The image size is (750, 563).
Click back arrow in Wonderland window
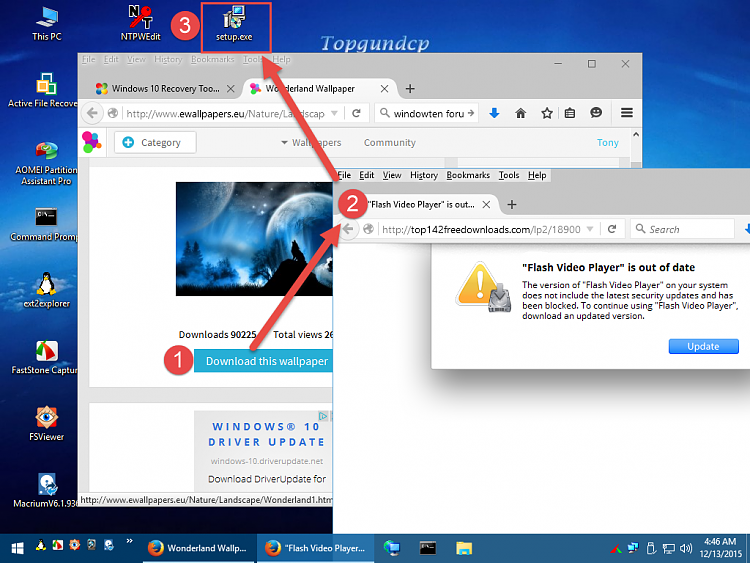click(92, 113)
